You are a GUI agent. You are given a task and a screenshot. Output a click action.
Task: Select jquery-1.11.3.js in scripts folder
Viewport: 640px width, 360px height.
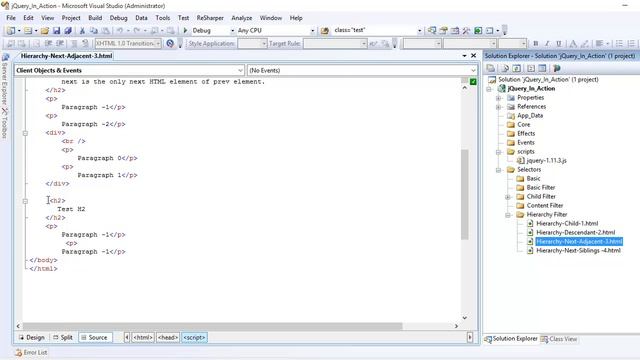coord(546,161)
